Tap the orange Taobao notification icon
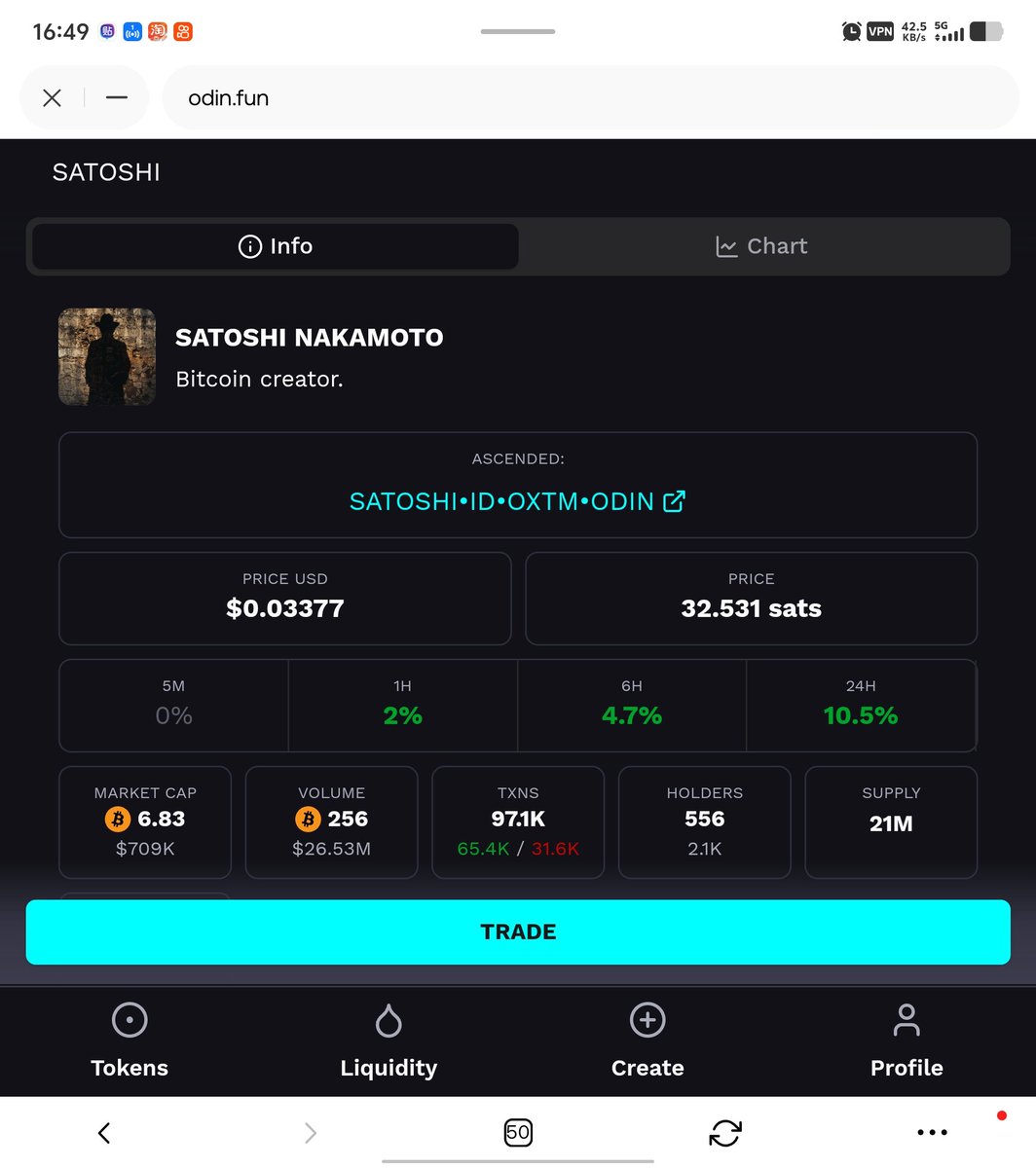Screen dimensions: 1036x1168 coord(158,31)
